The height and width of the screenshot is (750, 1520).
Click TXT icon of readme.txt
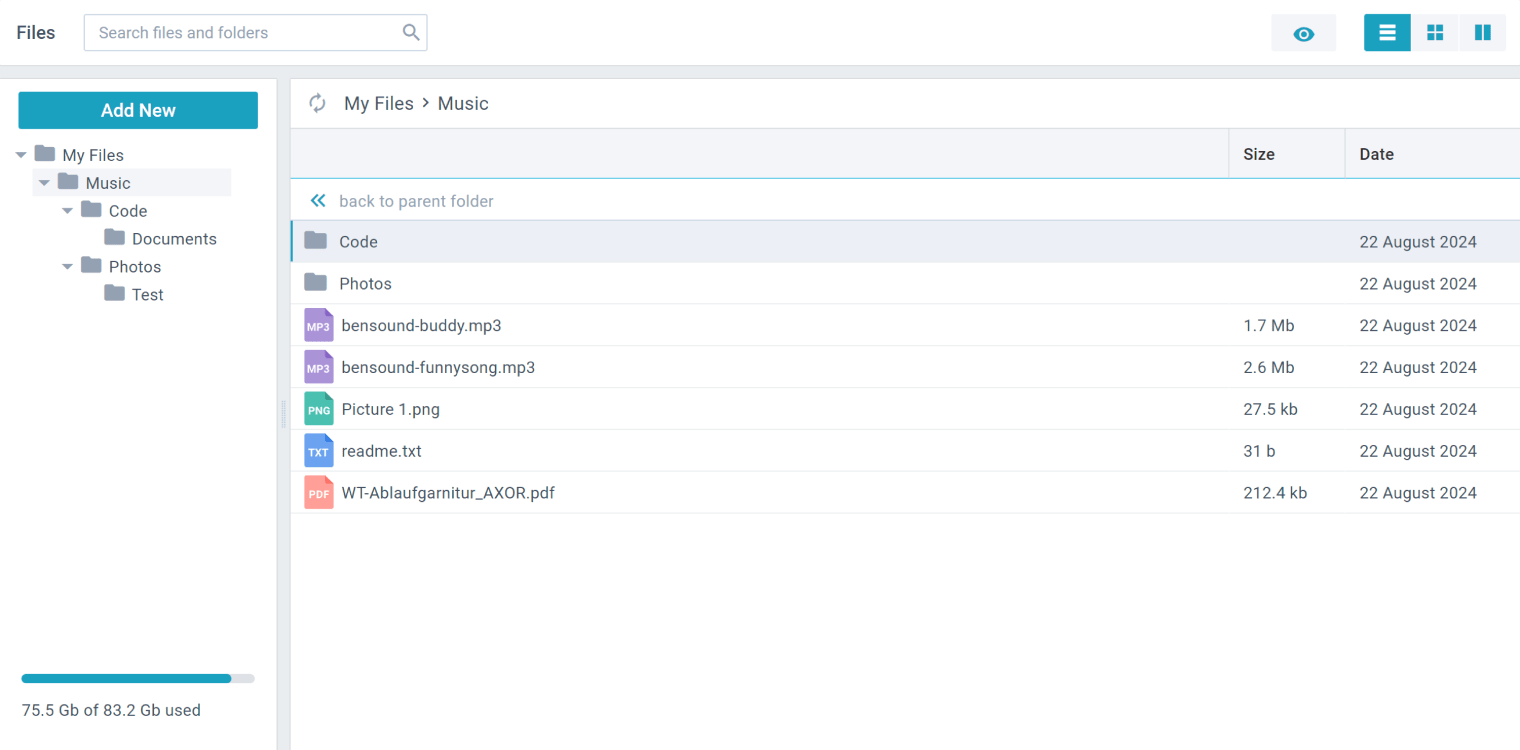click(x=318, y=451)
